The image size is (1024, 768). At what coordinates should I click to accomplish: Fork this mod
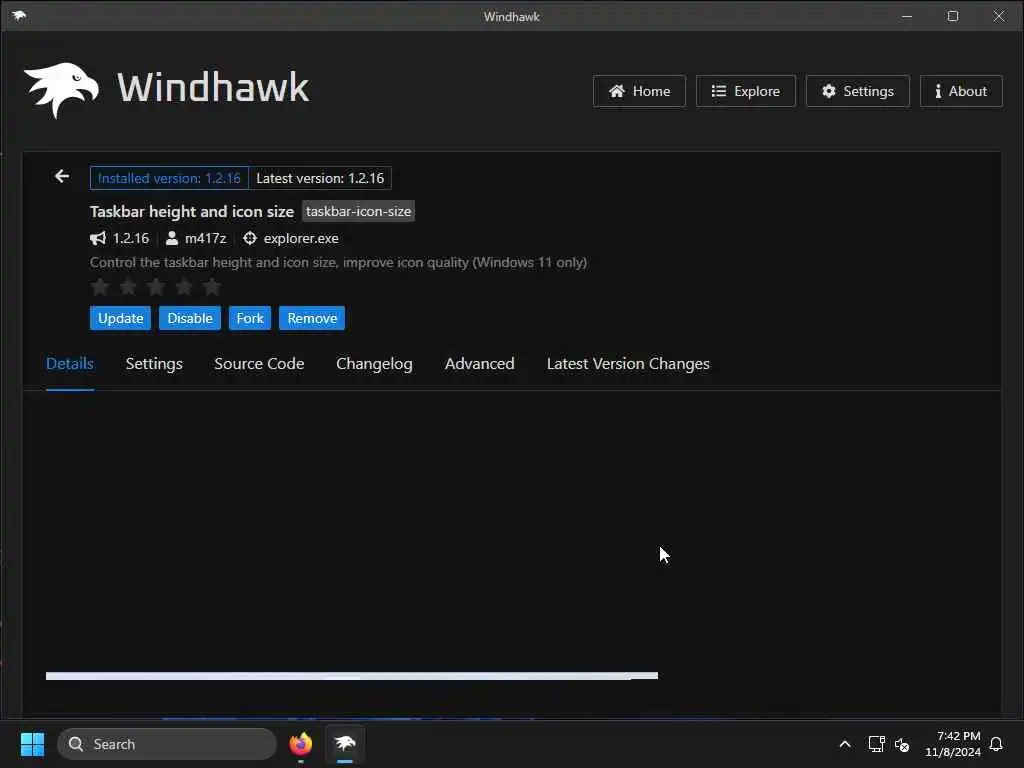(249, 318)
